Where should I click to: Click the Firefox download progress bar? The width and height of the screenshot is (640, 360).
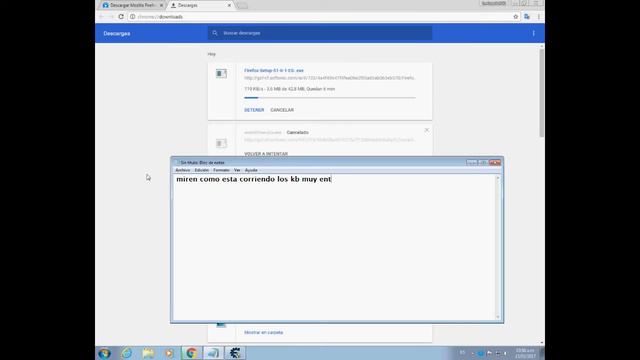pyautogui.click(x=330, y=98)
